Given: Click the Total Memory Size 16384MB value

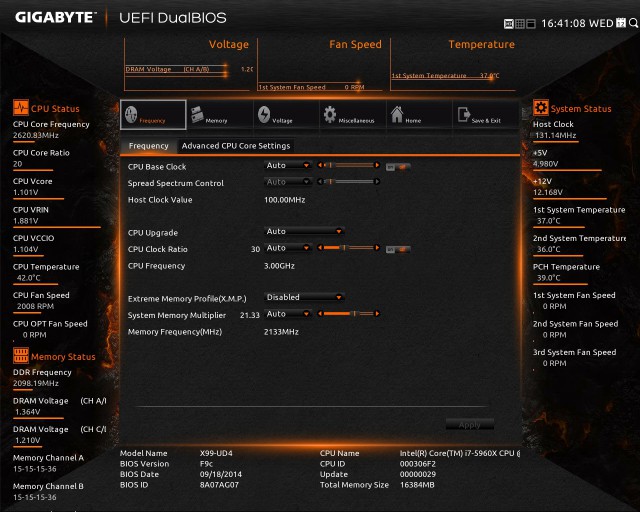Looking at the screenshot, I should (x=417, y=485).
